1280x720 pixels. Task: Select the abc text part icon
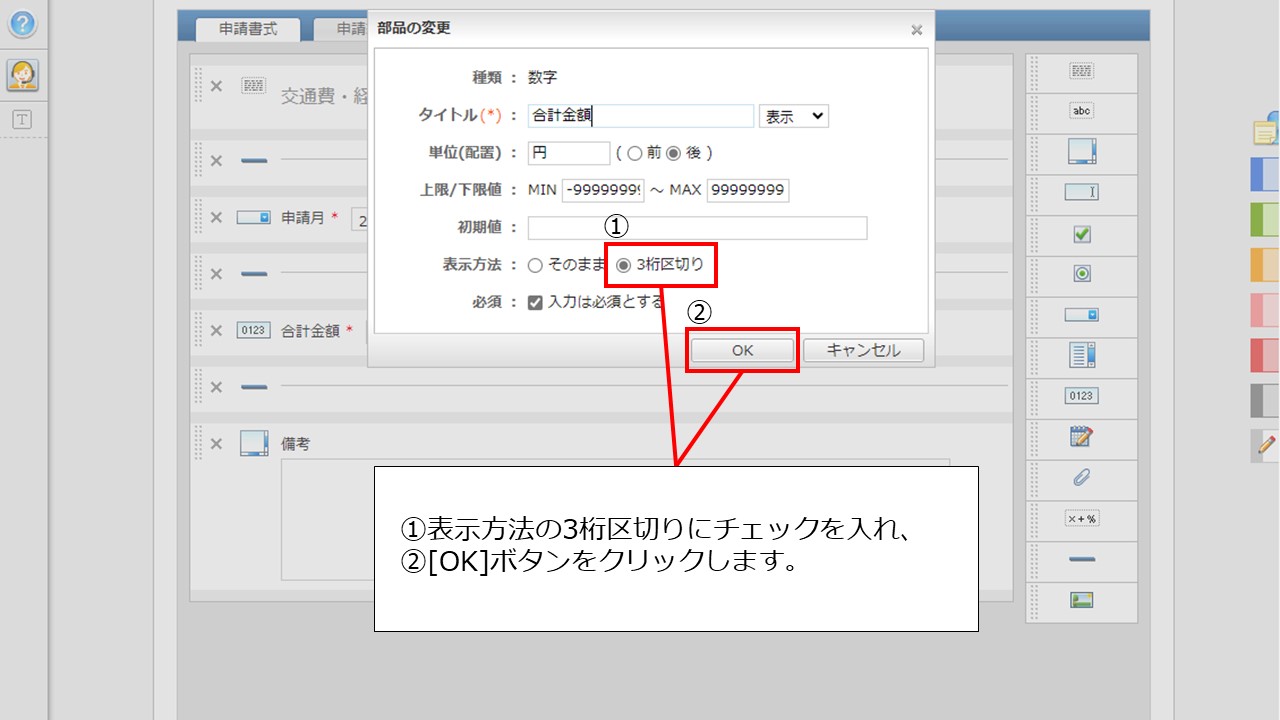tap(1081, 112)
